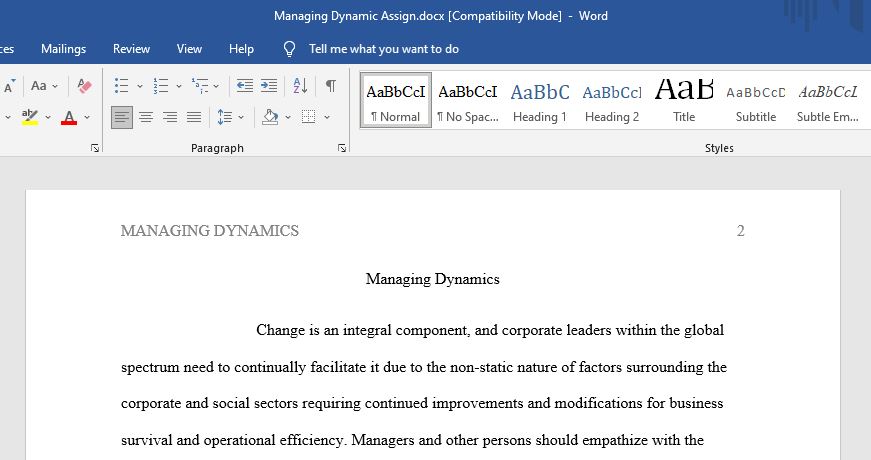Click the word survival in the paragraph
The width and height of the screenshot is (871, 460).
147,440
